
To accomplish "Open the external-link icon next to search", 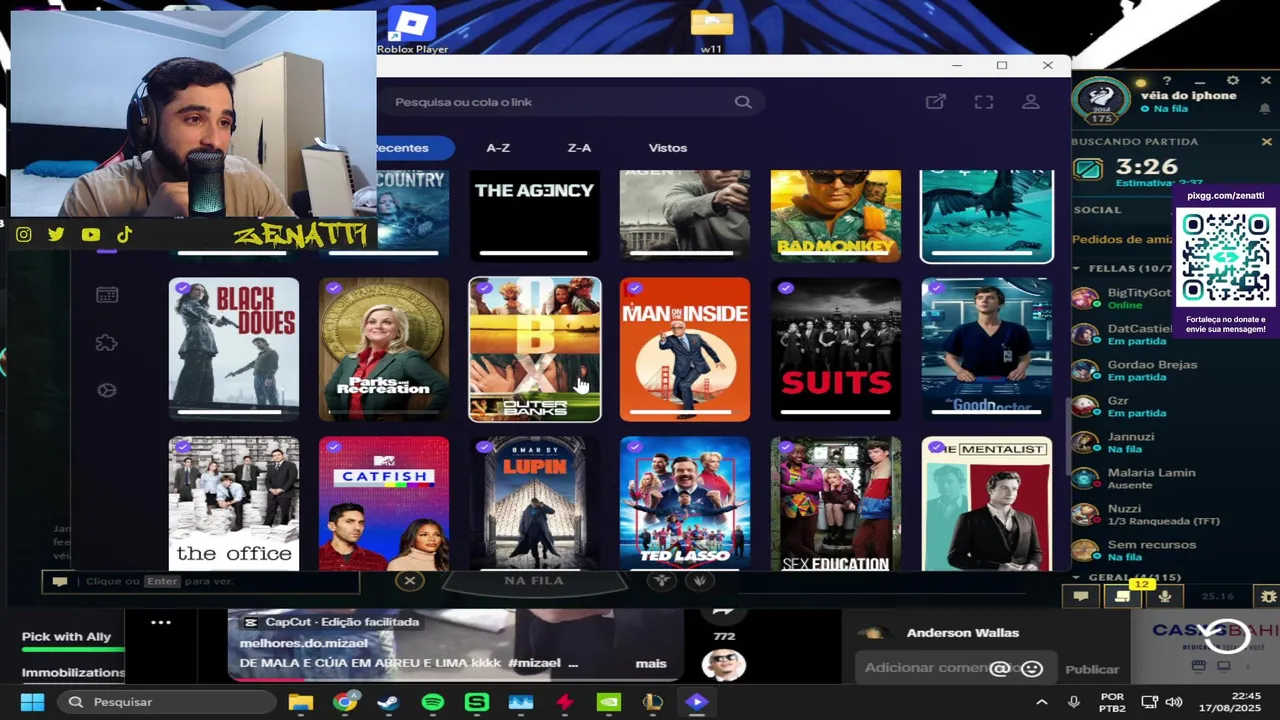I will pos(935,102).
